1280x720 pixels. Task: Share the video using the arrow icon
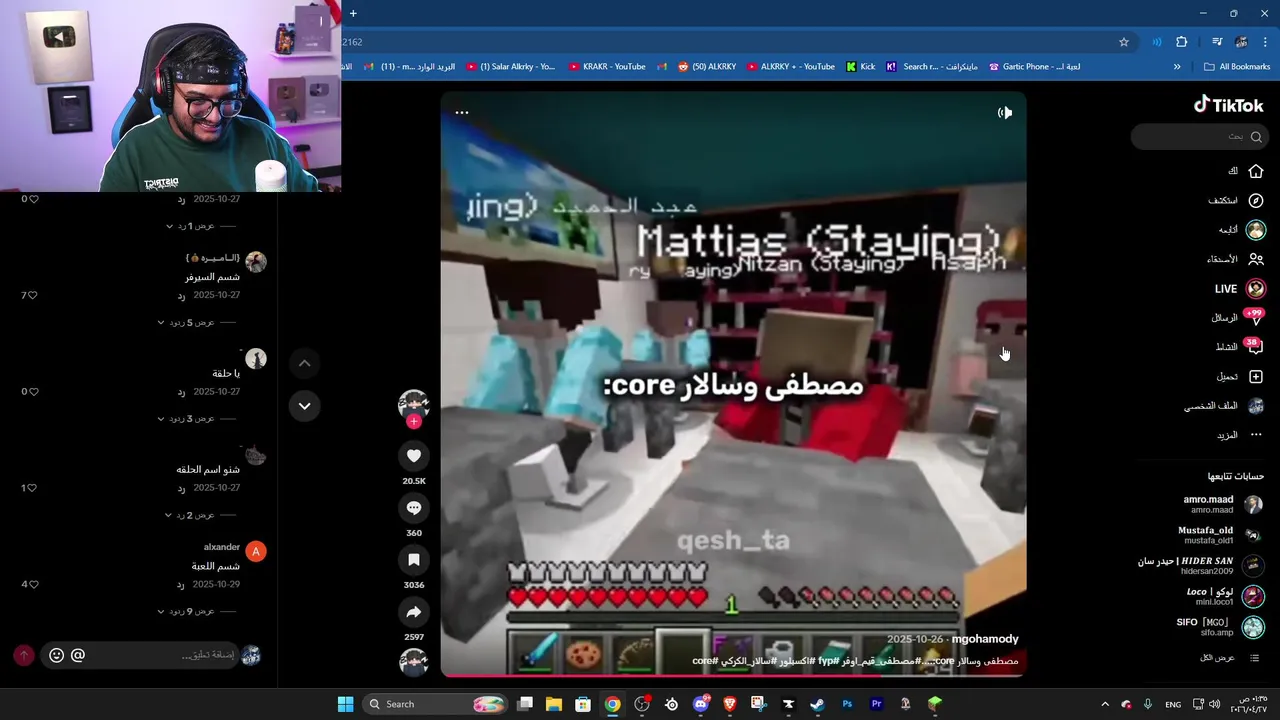point(414,612)
